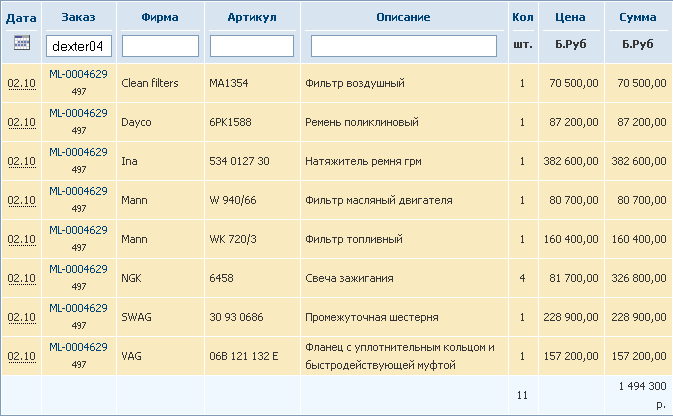
Task: Select article number MA1354
Action: pos(228,83)
